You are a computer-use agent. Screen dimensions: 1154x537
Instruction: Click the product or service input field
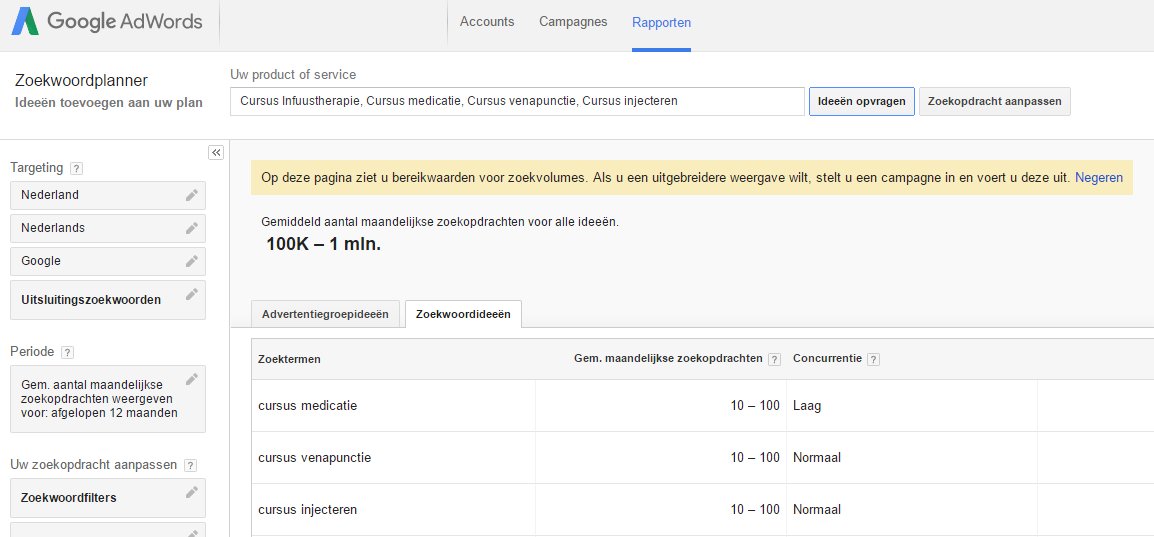517,102
